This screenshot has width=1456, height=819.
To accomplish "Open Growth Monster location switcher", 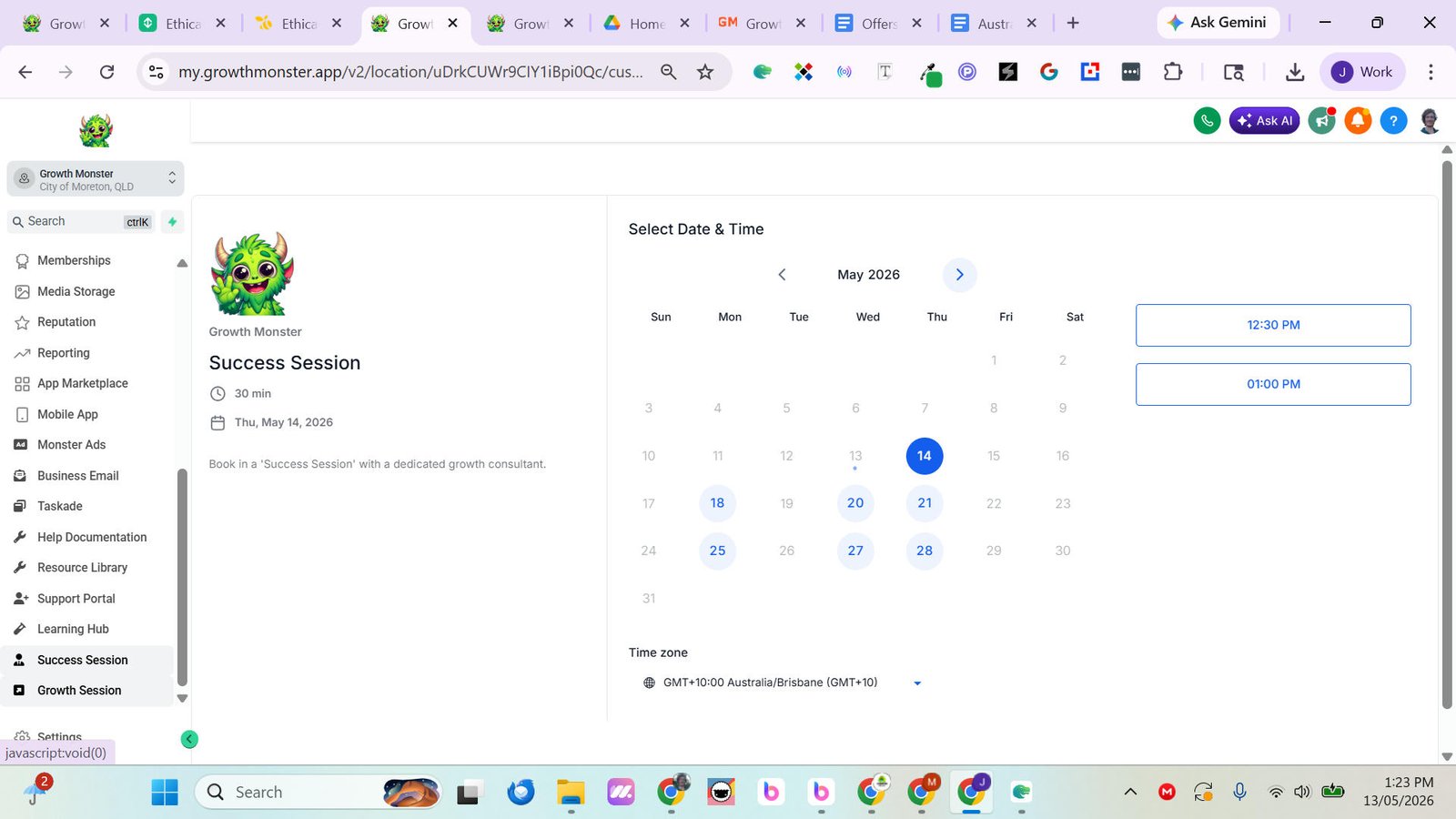I will coord(96,179).
